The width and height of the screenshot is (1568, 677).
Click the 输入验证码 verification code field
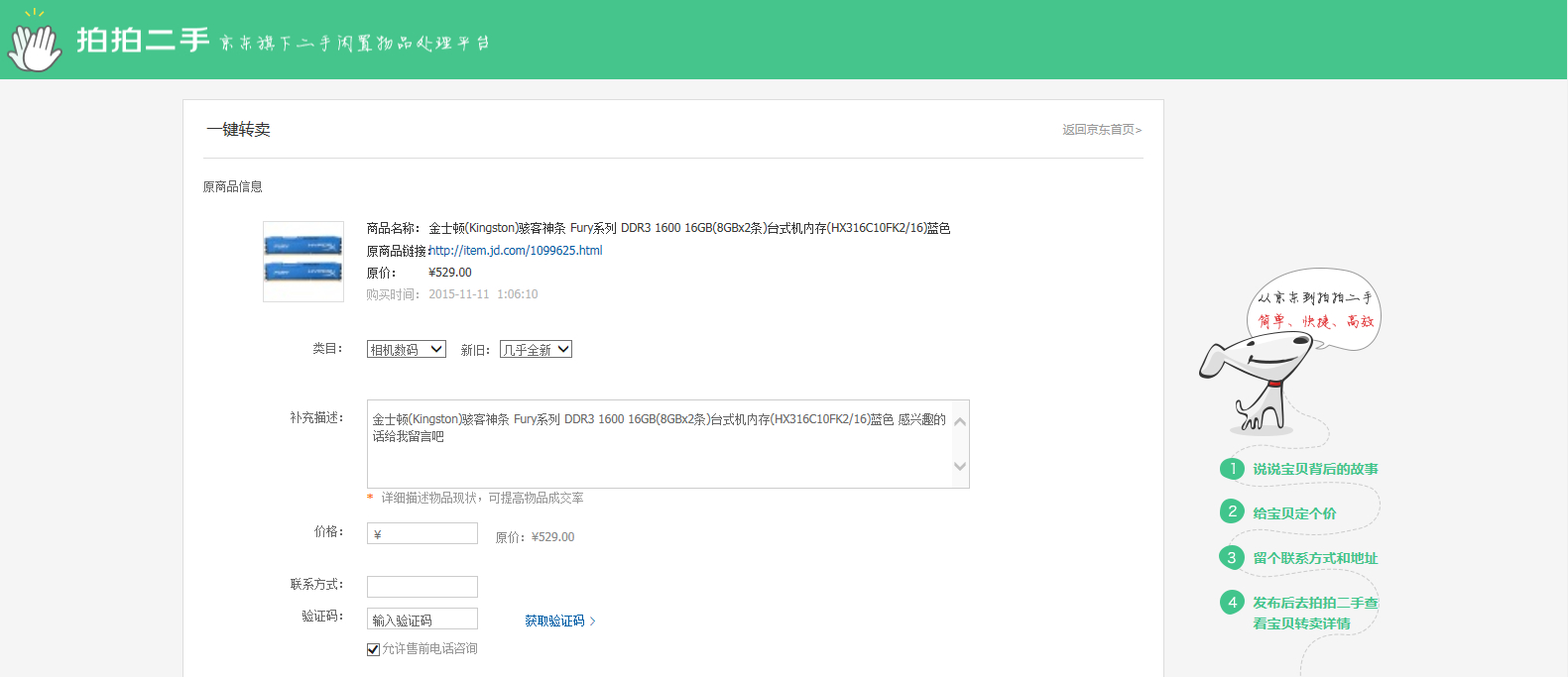(422, 619)
